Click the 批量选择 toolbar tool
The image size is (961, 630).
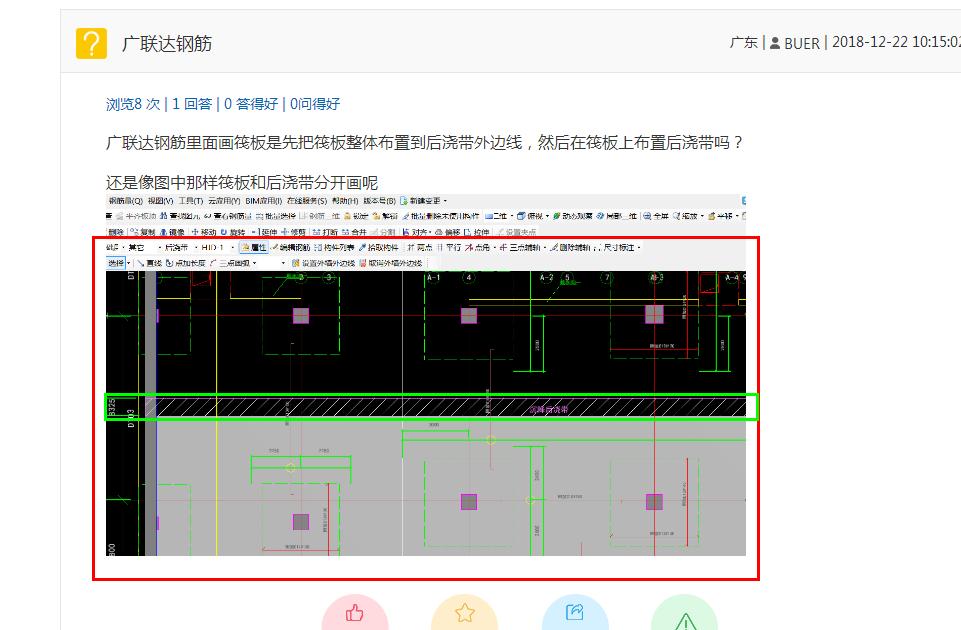click(276, 216)
